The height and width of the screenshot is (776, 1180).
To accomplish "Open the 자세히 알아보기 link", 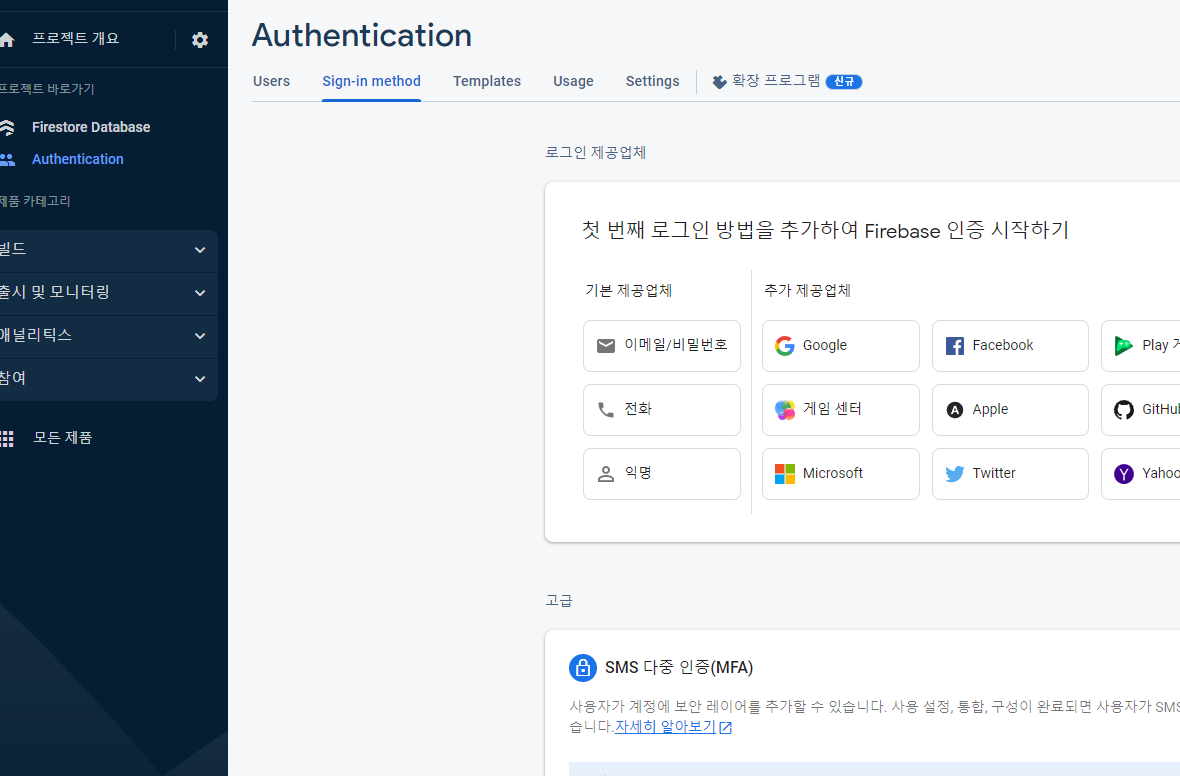I will point(665,727).
